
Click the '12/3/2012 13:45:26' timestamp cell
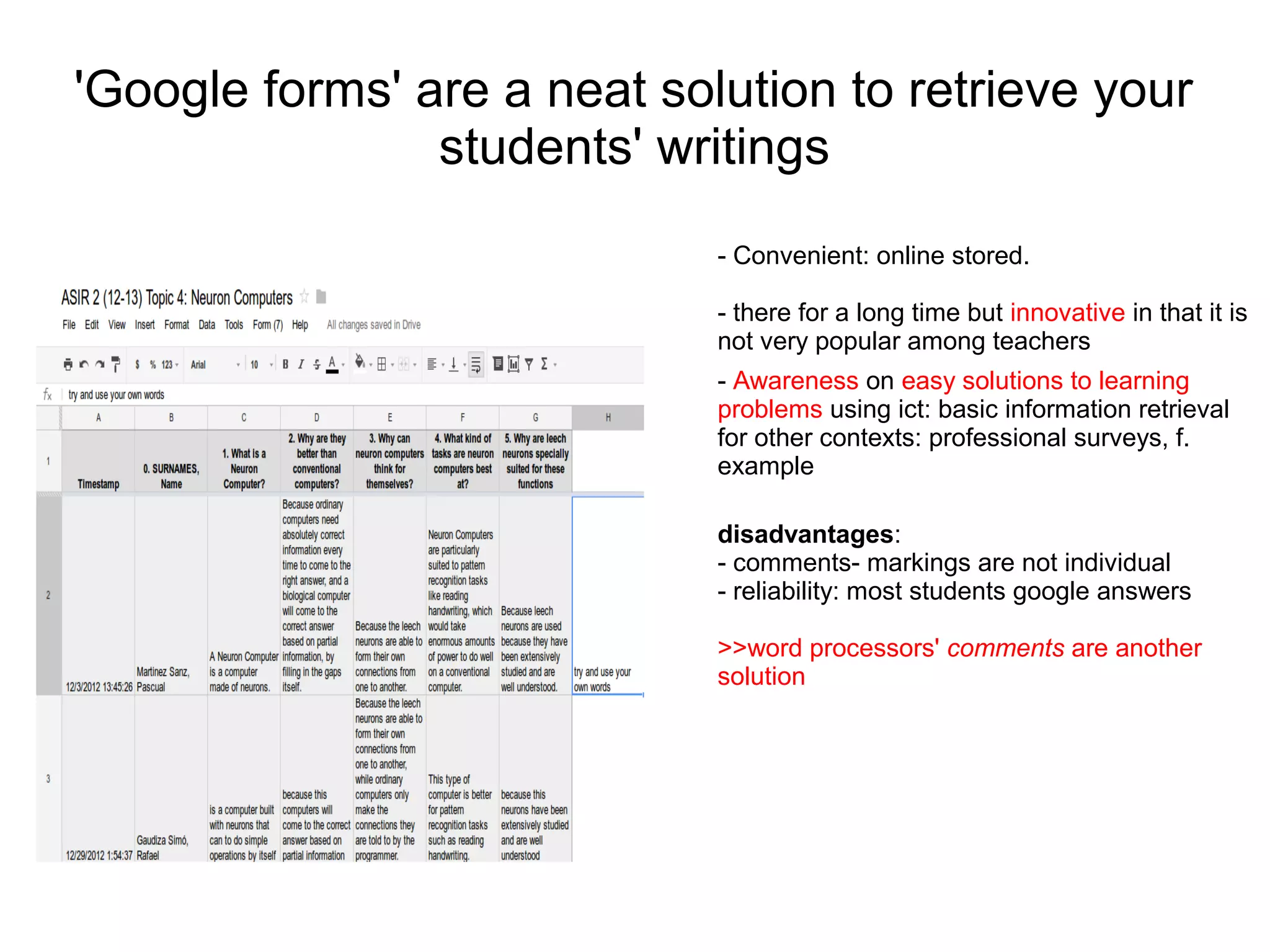pyautogui.click(x=99, y=595)
